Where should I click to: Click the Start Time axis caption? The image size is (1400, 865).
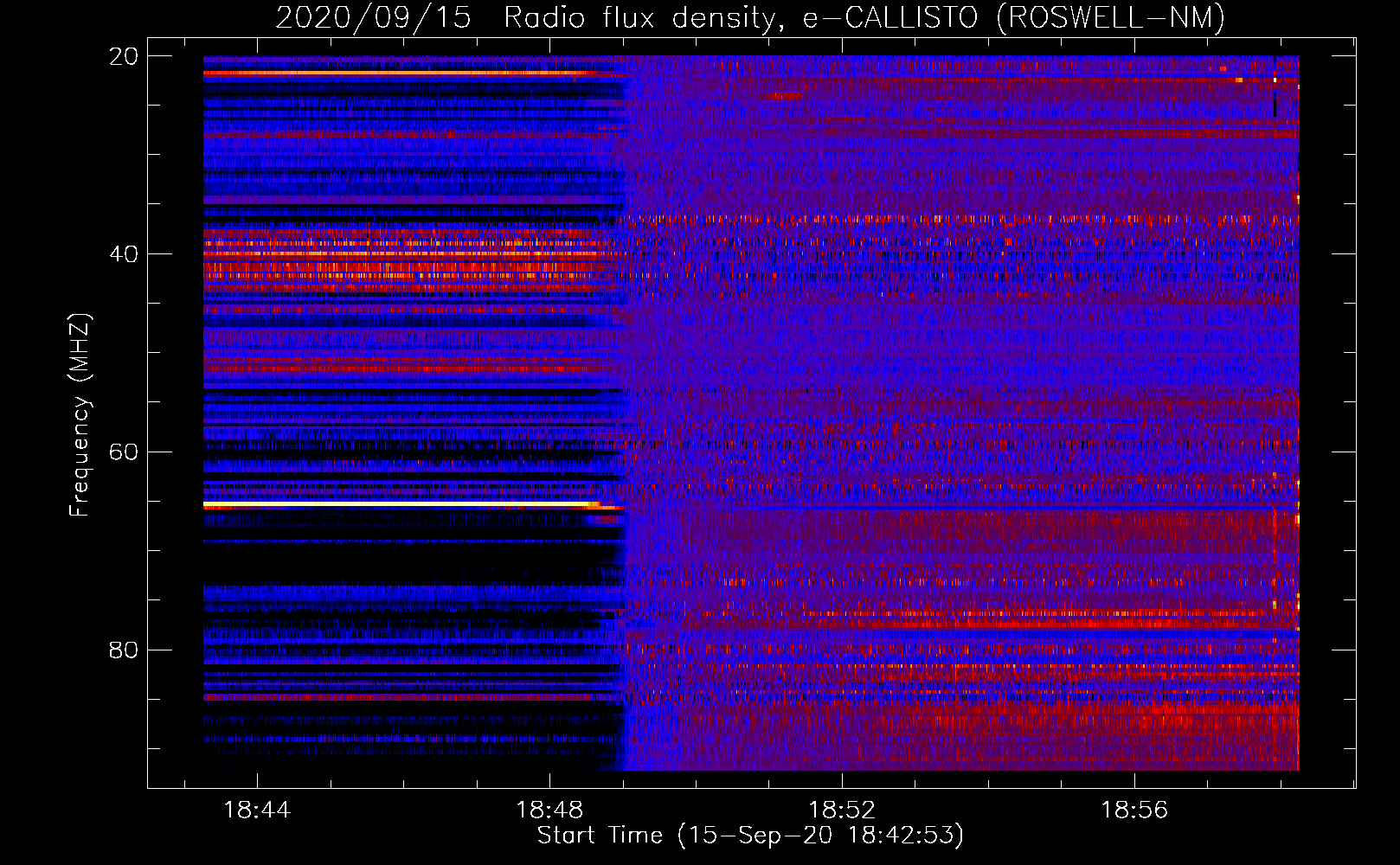click(x=750, y=836)
